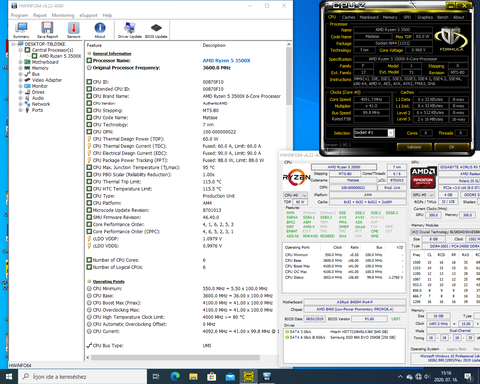Open the taskbar clock and date
The image size is (480, 384).
pyautogui.click(x=445, y=377)
